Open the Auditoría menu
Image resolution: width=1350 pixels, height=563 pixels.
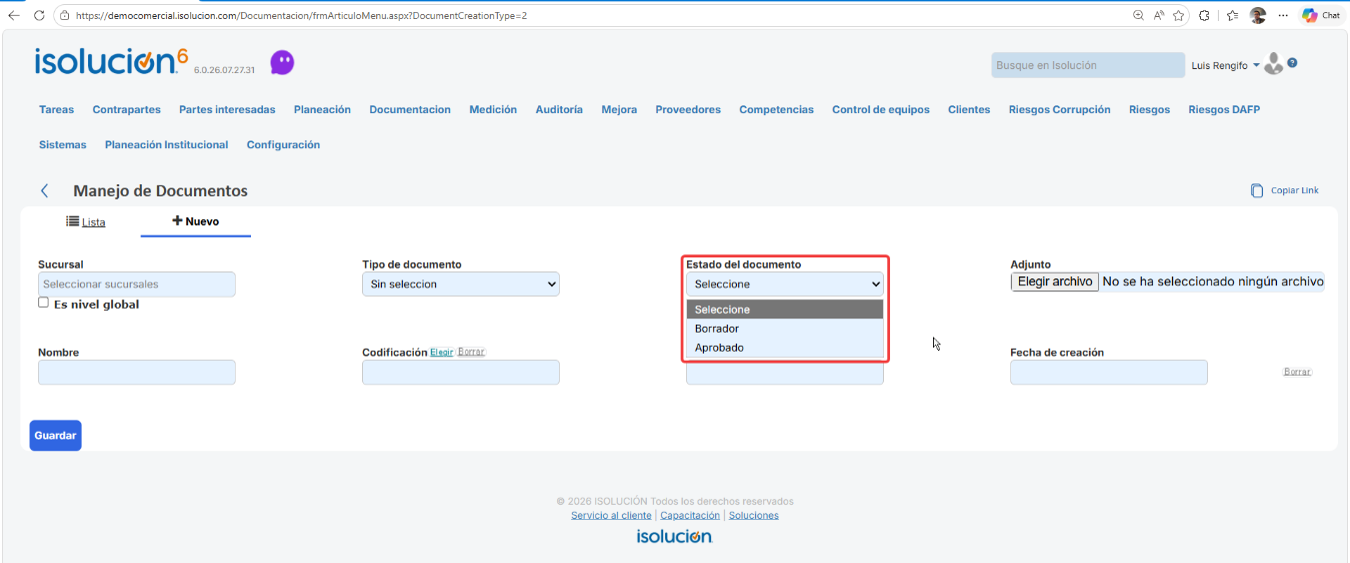pyautogui.click(x=559, y=110)
